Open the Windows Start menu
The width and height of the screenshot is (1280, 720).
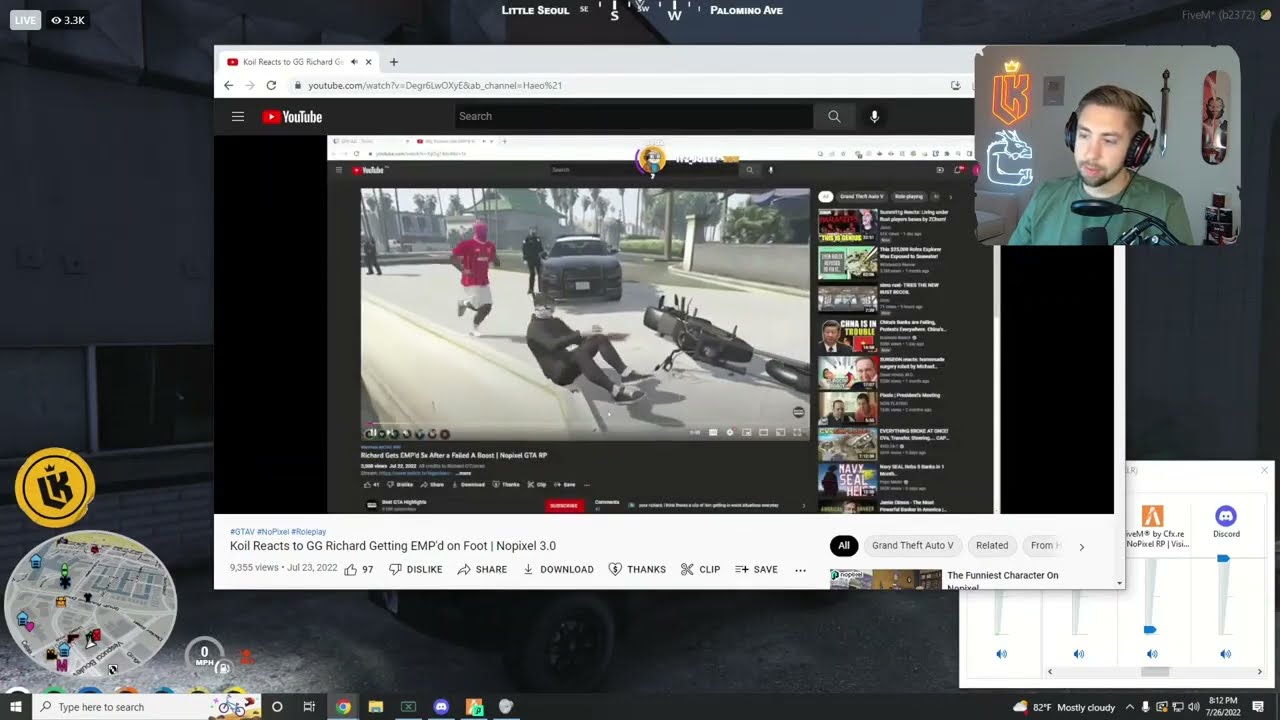point(15,707)
